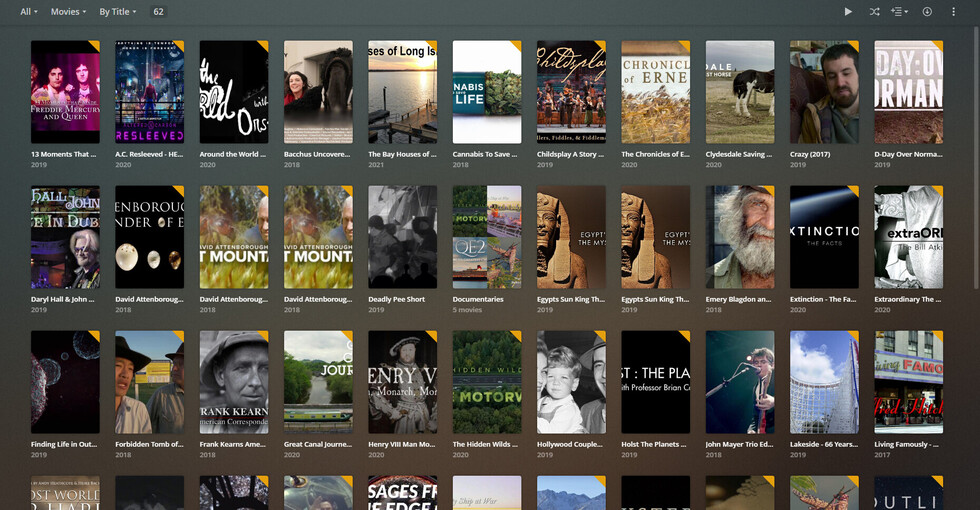This screenshot has height=510, width=980.
Task: Open the A.C. Resleeved poster
Action: click(x=149, y=92)
